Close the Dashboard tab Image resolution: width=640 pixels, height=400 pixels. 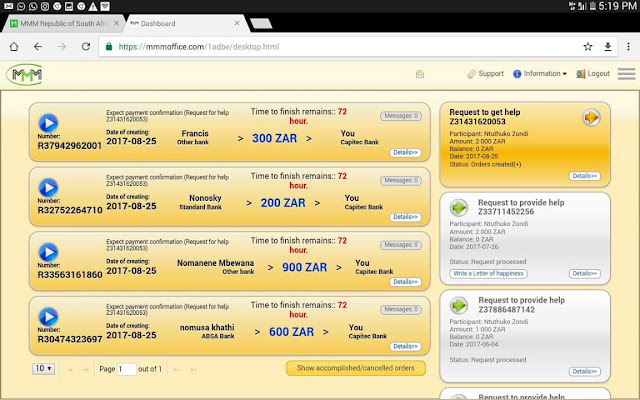pos(237,23)
